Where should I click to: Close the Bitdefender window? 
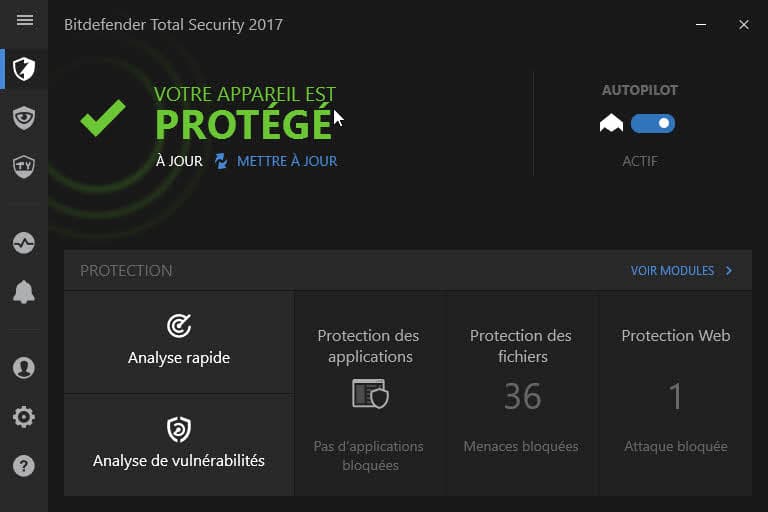(x=744, y=24)
